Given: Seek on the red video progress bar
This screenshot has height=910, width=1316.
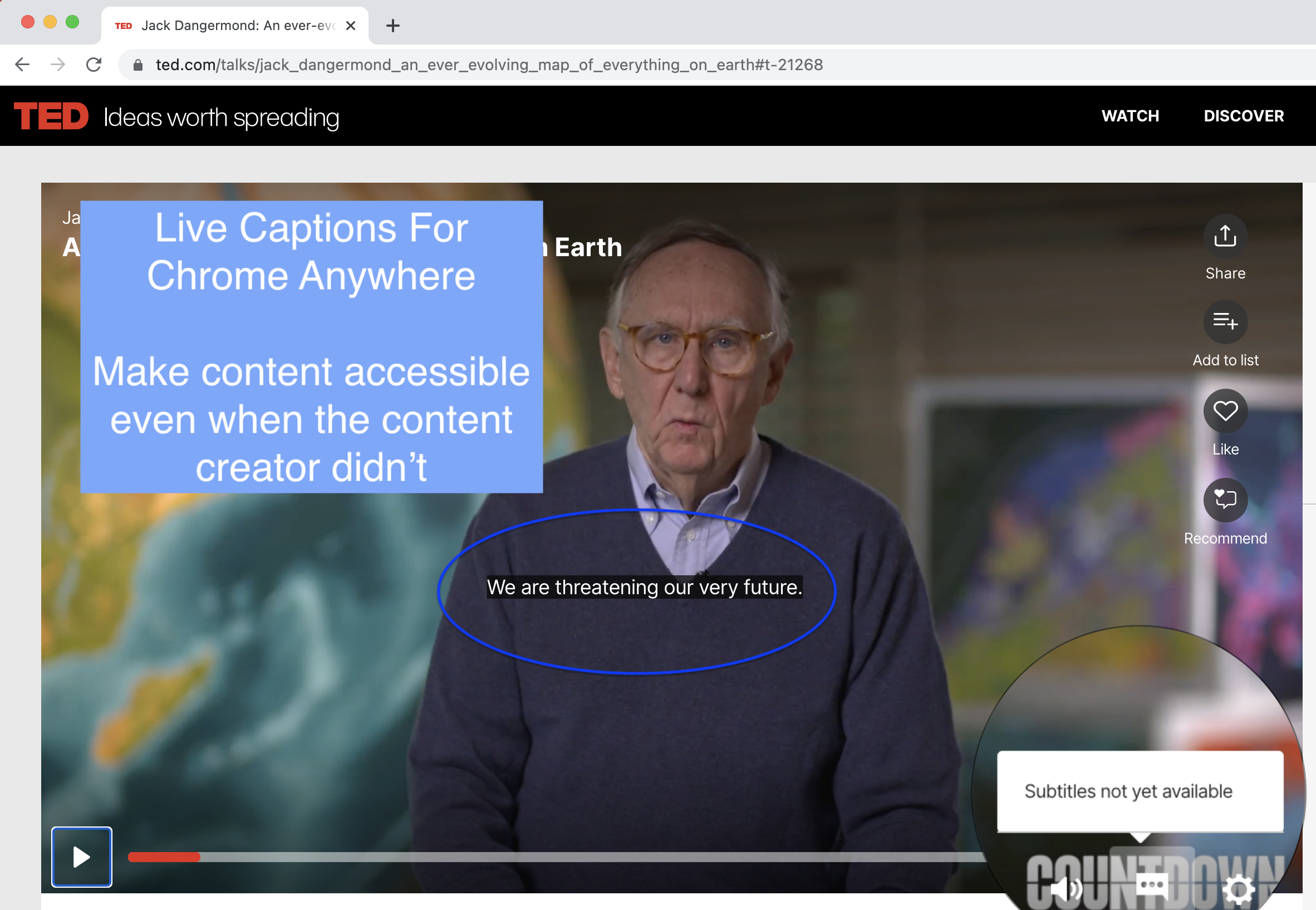Looking at the screenshot, I should click(165, 857).
